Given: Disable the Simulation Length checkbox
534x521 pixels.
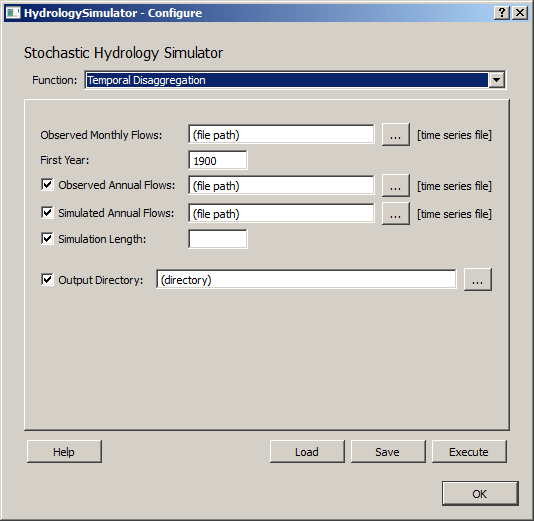Looking at the screenshot, I should click(47, 239).
